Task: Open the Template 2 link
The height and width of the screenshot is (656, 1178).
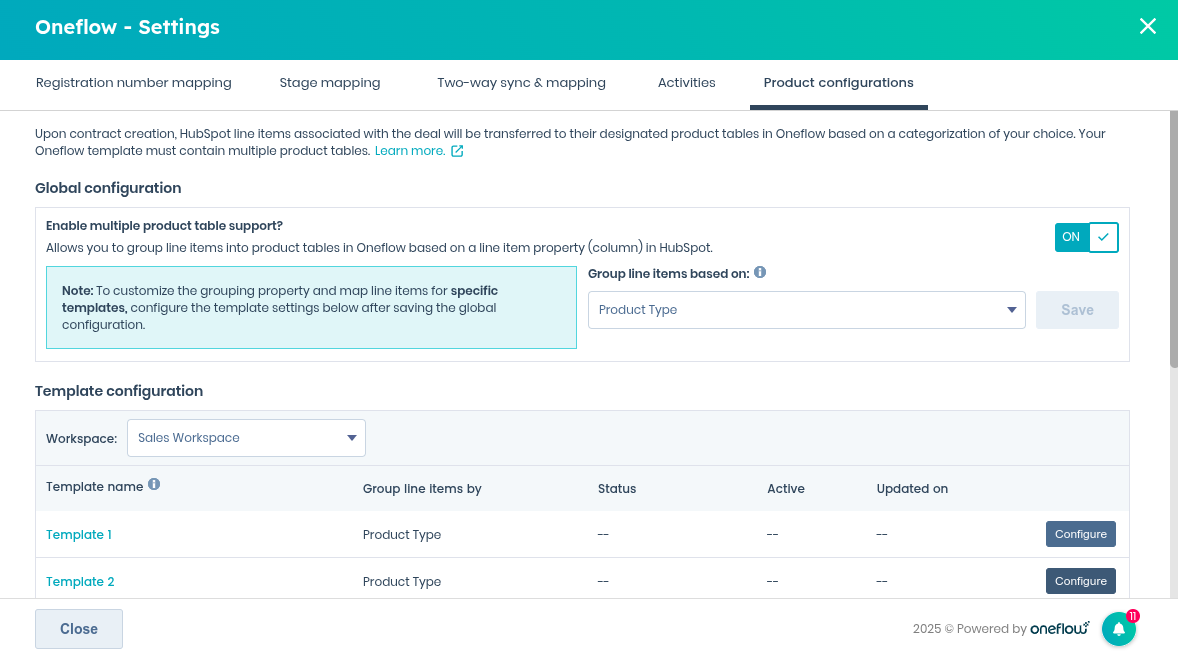Action: (80, 582)
